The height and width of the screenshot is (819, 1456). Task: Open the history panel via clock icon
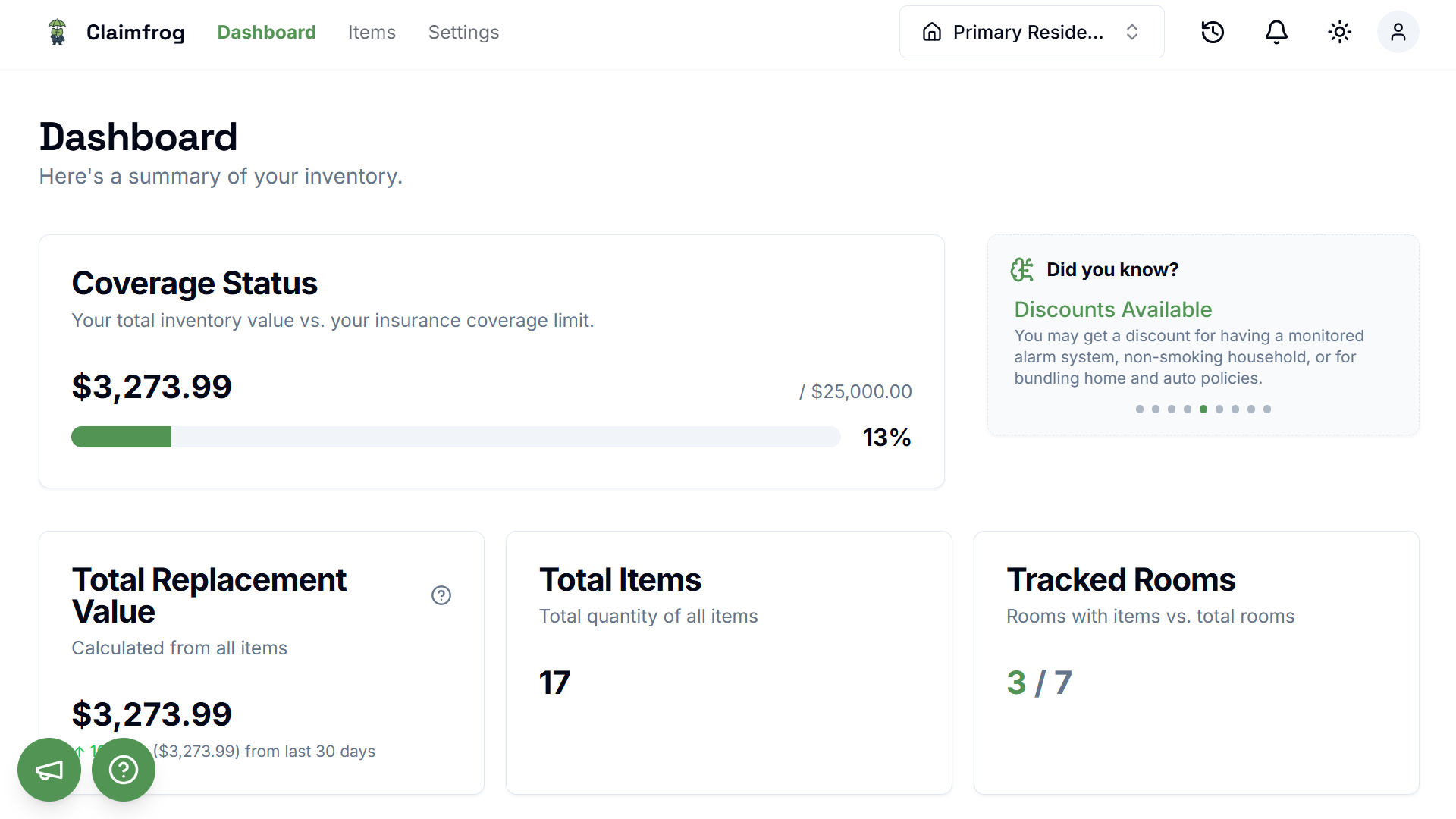(x=1212, y=32)
